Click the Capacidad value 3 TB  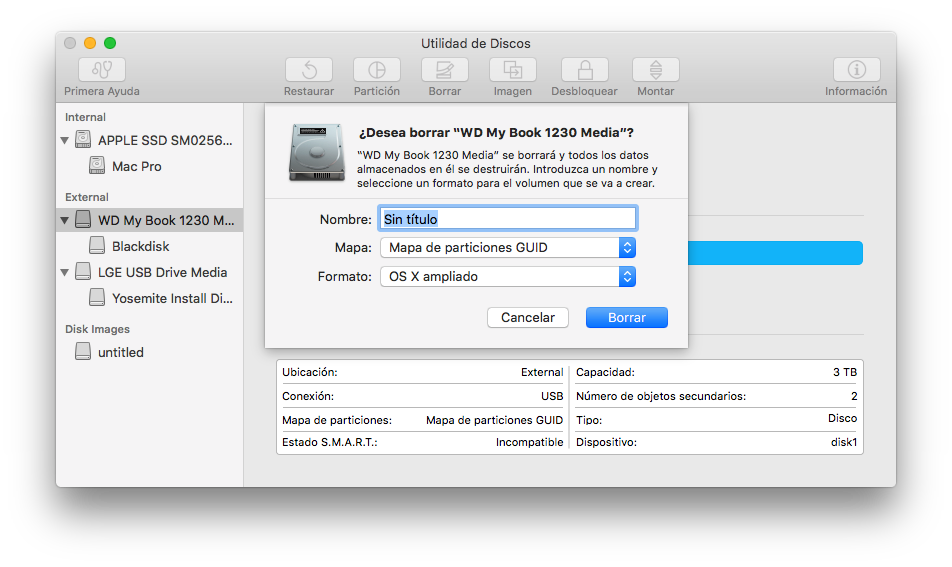click(845, 372)
